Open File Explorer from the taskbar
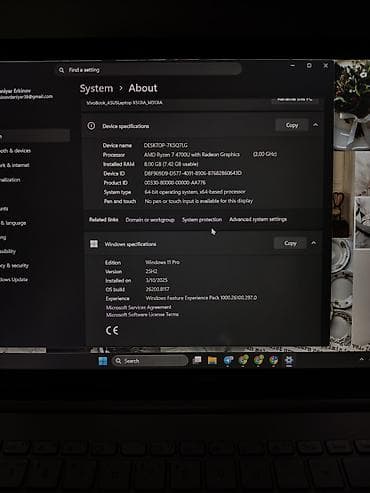 pyautogui.click(x=212, y=360)
